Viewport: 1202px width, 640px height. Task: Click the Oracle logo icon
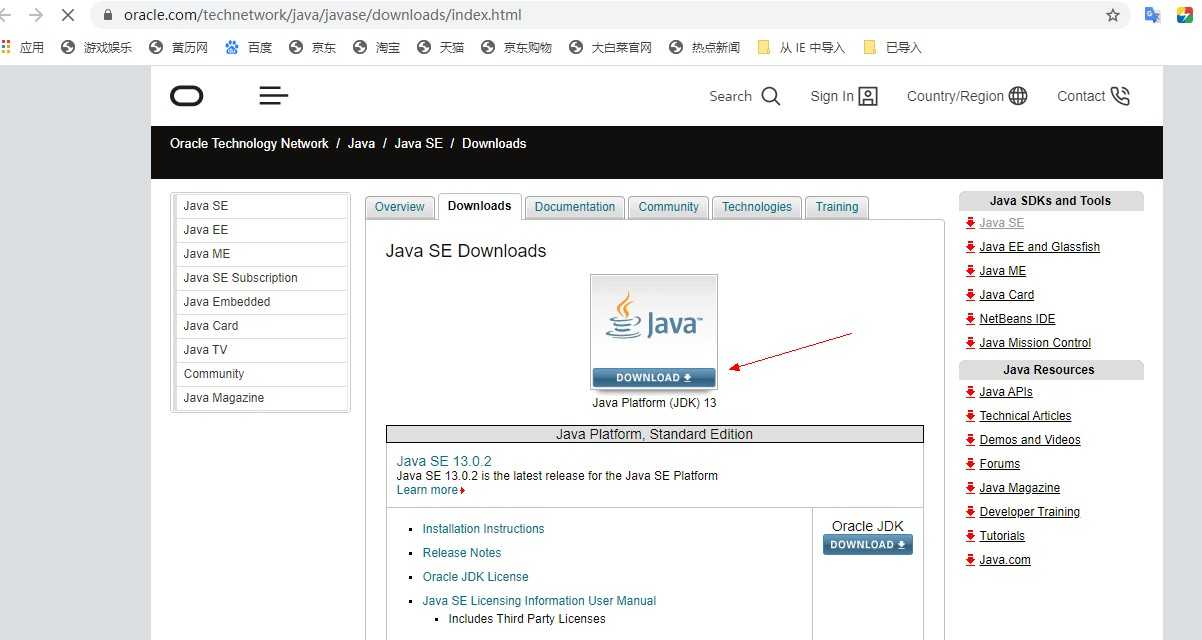point(187,96)
